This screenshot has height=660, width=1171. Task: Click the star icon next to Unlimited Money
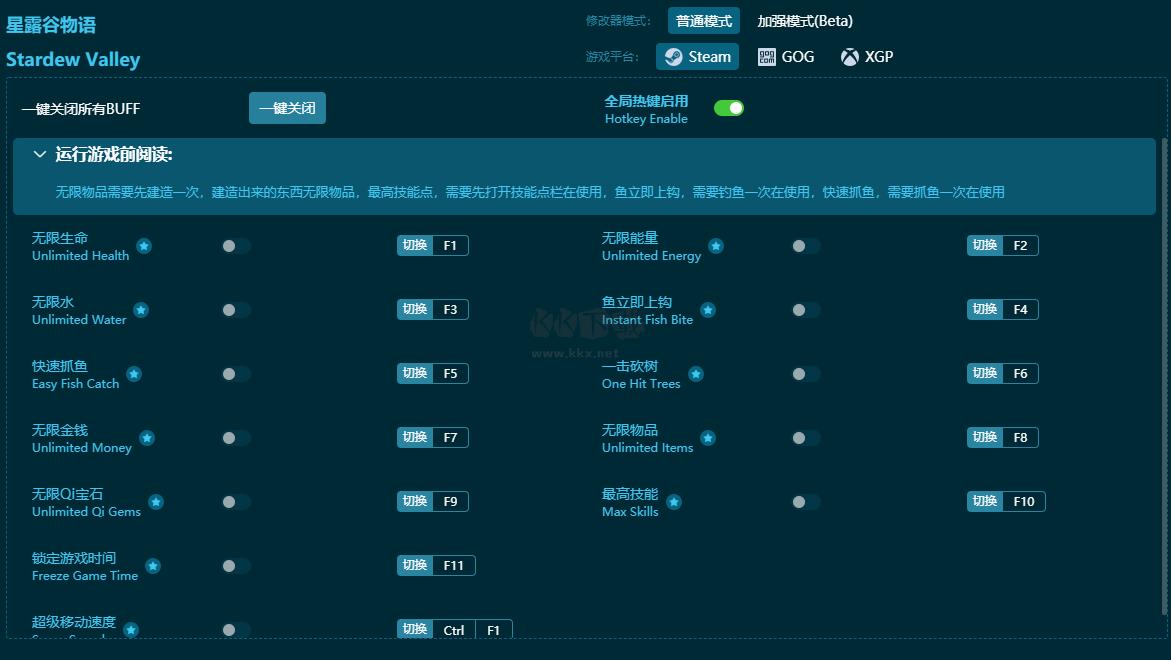pyautogui.click(x=147, y=438)
